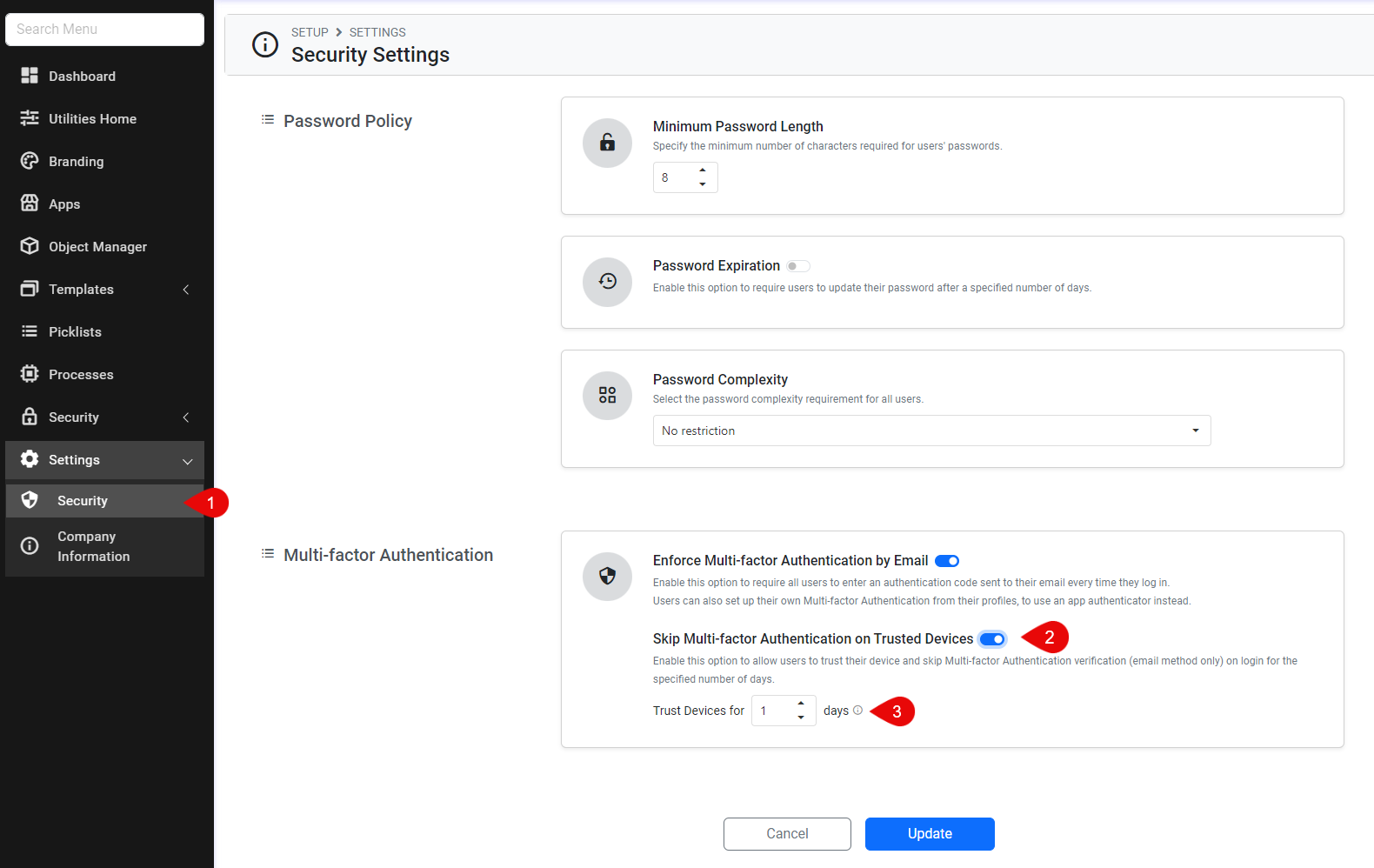Open Picklists from the sidebar
Screen dimensions: 1374x868
point(75,331)
